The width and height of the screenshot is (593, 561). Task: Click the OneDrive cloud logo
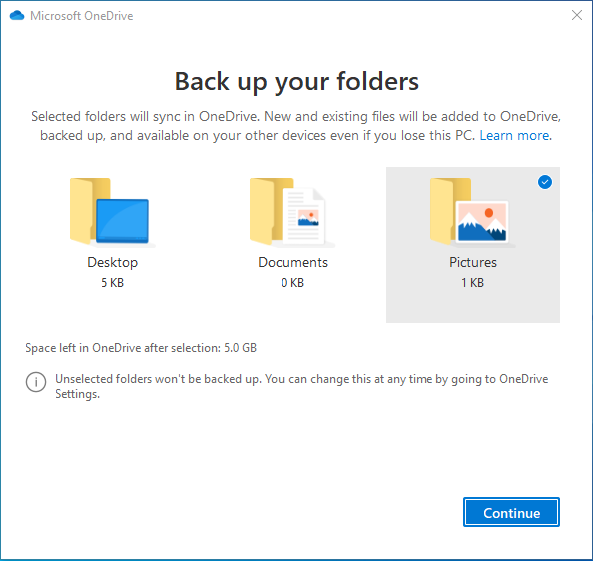(17, 16)
